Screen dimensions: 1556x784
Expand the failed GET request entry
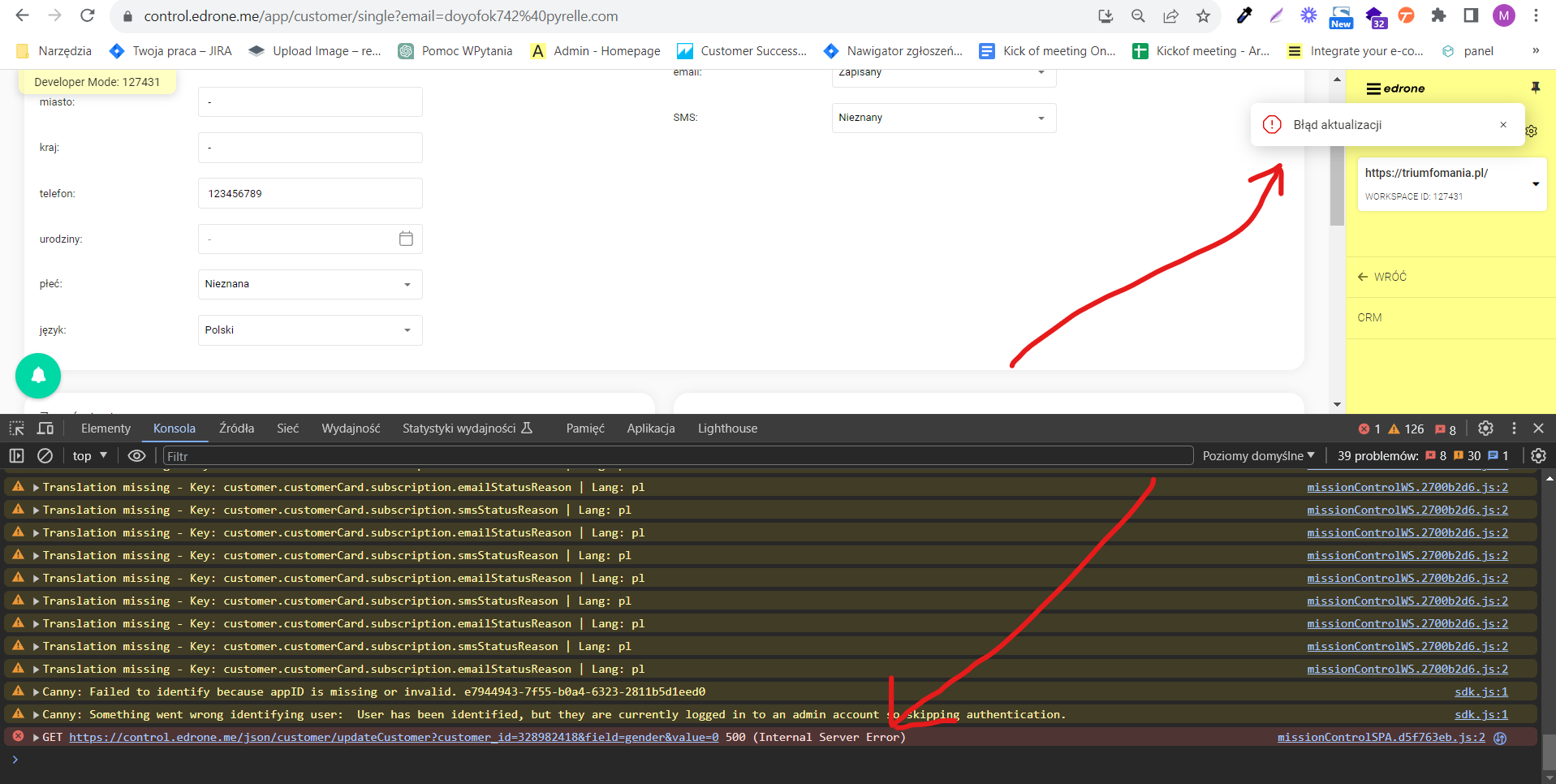coord(36,738)
